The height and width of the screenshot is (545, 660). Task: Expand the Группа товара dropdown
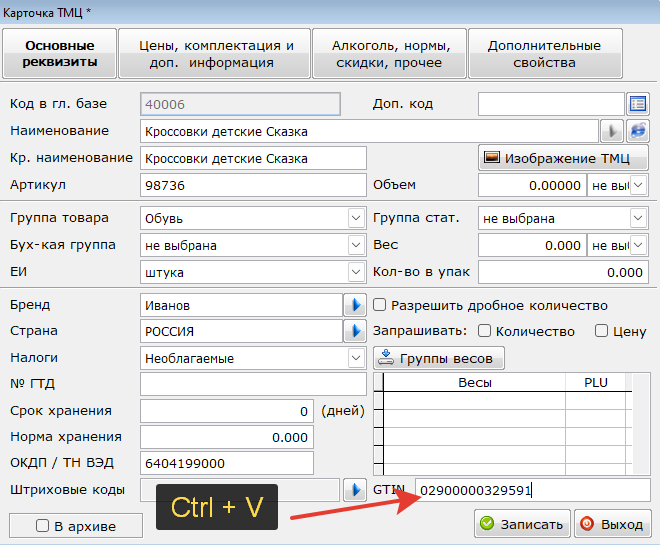tap(356, 218)
